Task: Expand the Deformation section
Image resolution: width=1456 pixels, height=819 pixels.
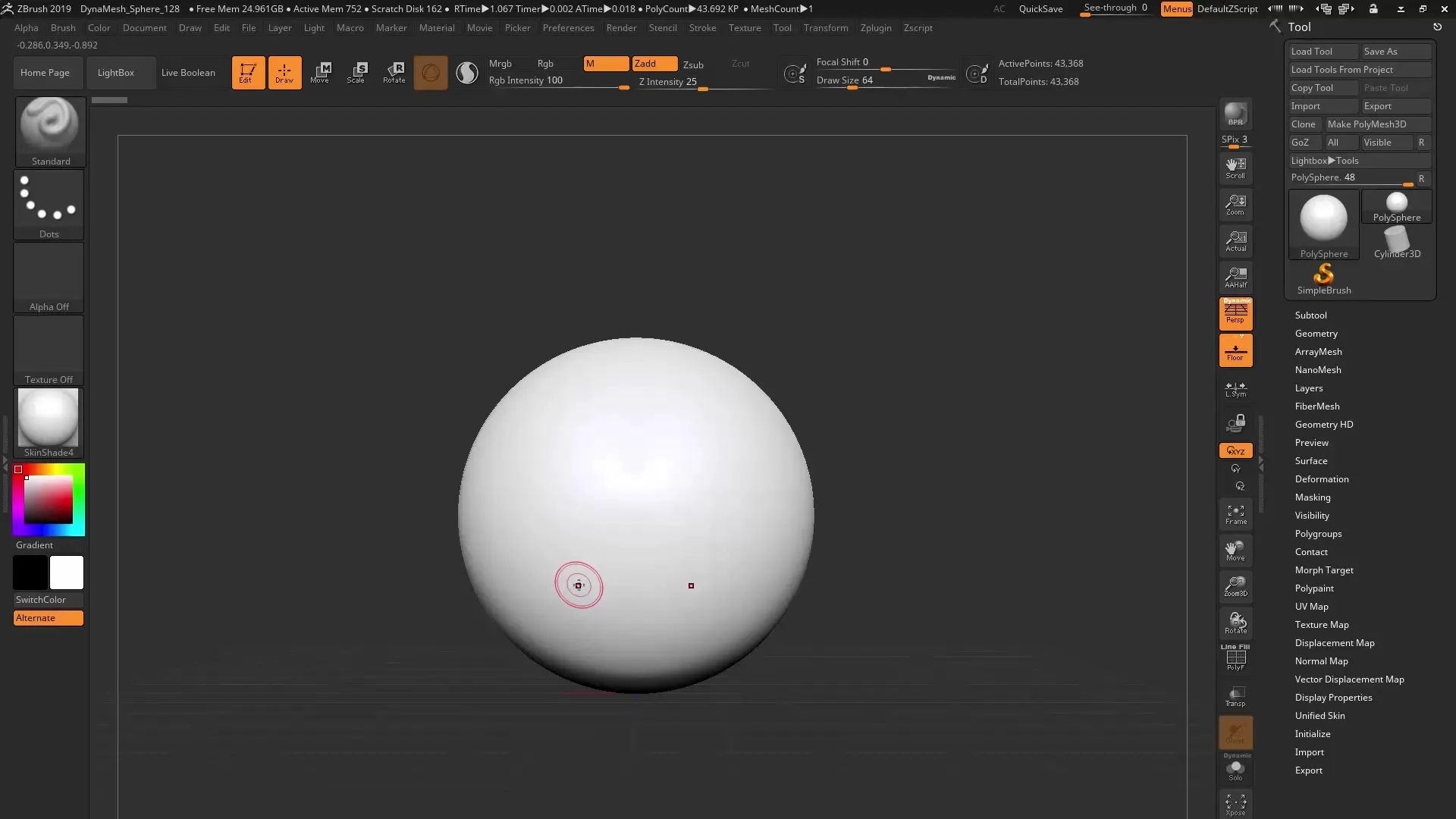Action: click(1321, 479)
